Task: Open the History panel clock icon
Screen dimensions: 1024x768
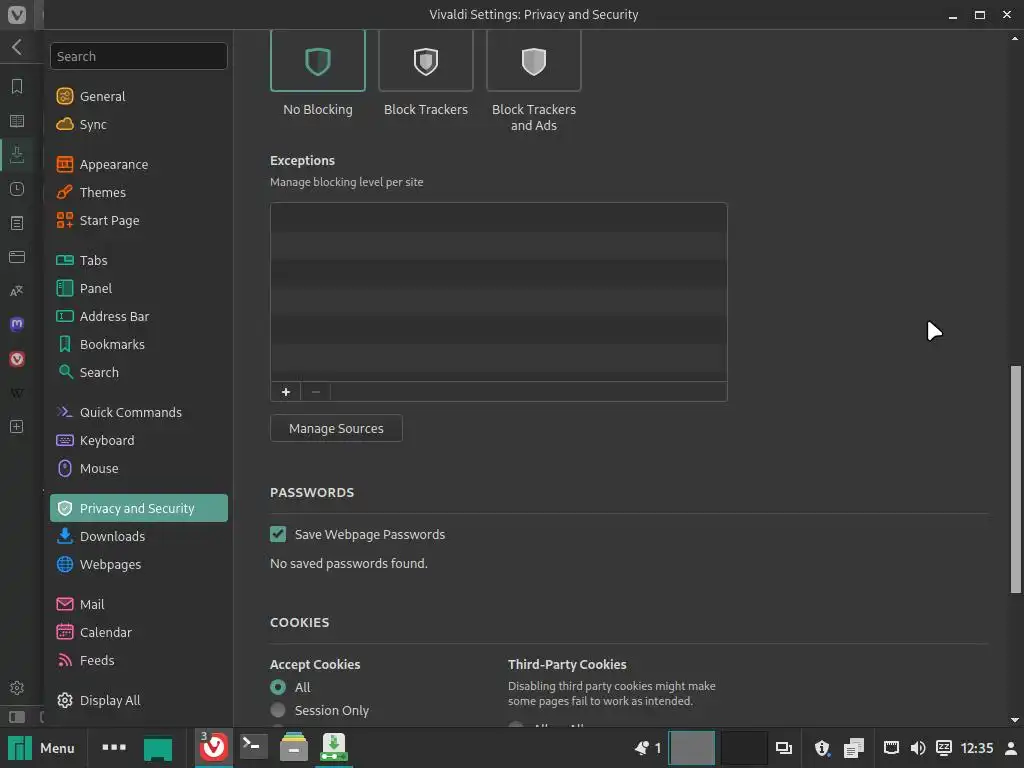Action: point(17,189)
